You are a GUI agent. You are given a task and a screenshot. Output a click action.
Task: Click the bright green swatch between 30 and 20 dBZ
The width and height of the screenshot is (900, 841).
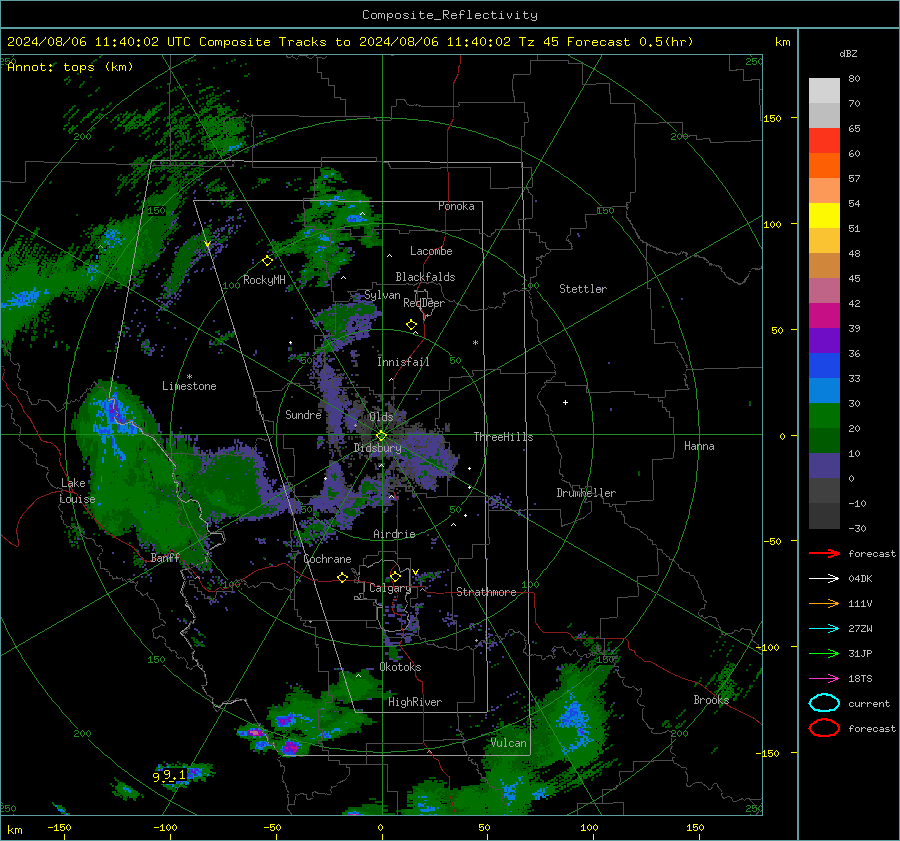[824, 416]
